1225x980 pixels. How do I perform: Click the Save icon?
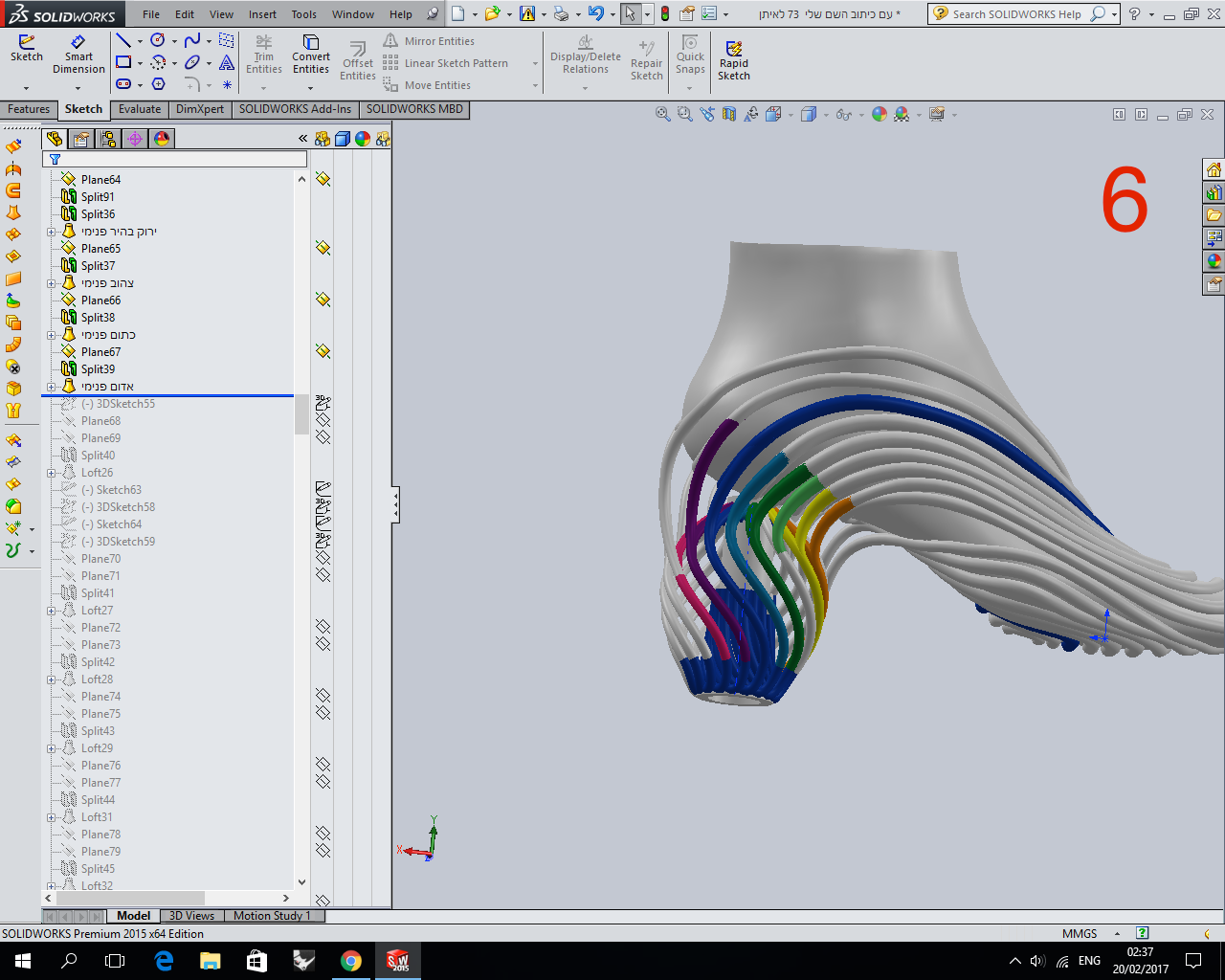click(527, 13)
